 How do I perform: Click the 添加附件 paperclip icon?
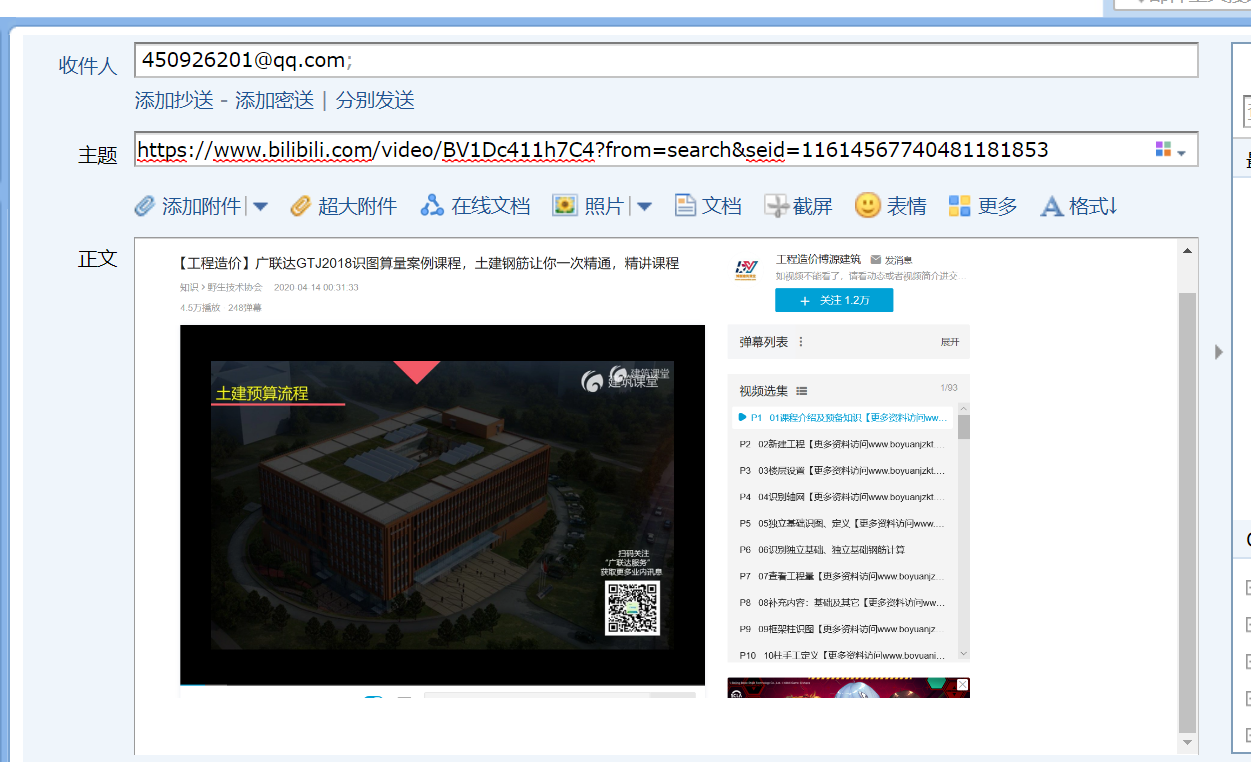pyautogui.click(x=145, y=206)
